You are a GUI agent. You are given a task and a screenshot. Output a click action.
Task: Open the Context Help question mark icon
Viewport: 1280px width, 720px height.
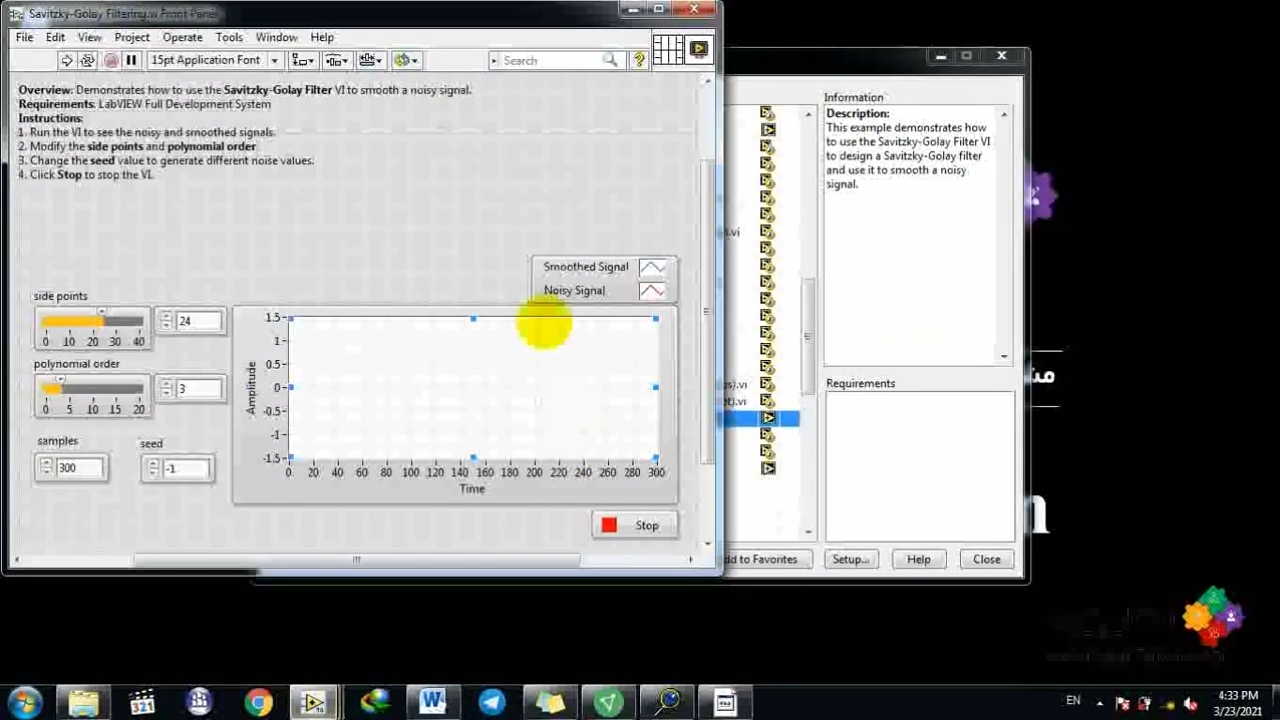pos(639,61)
